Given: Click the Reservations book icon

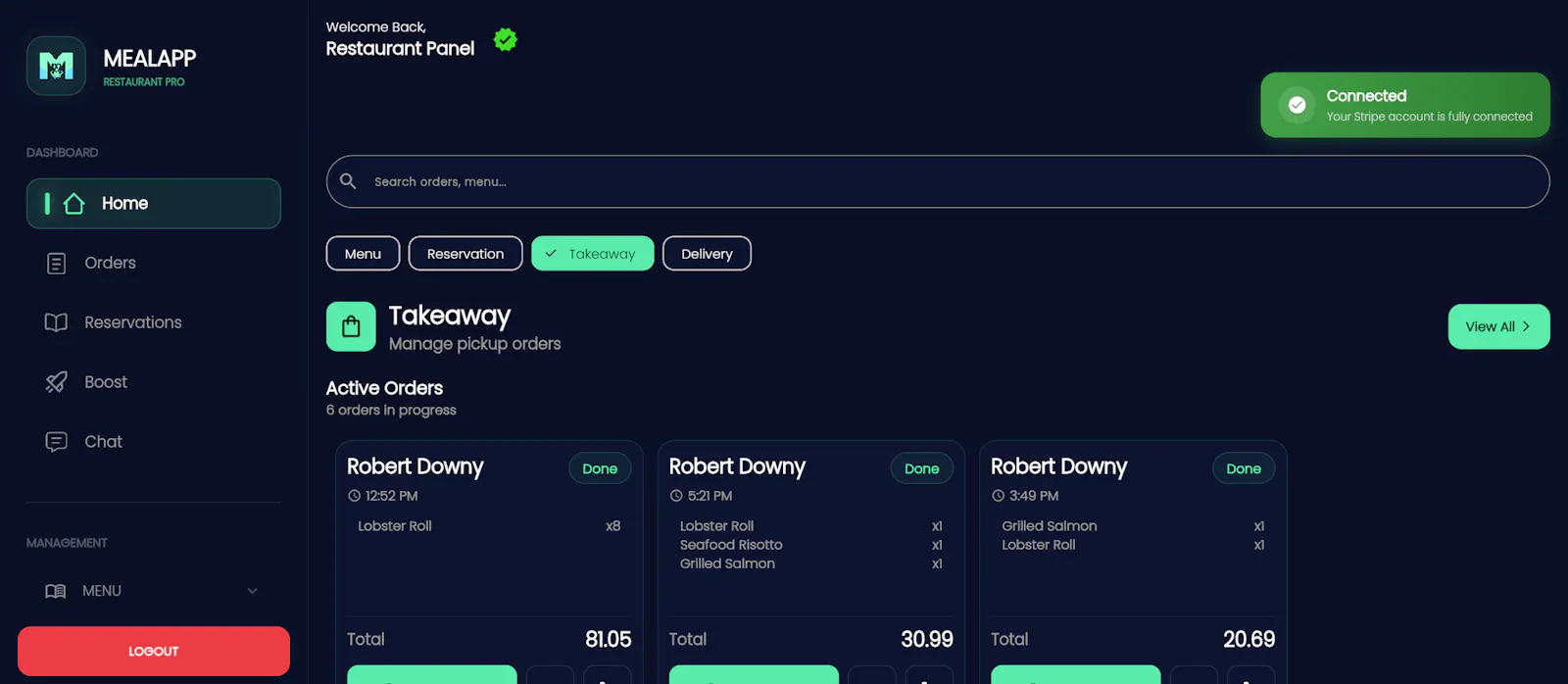Looking at the screenshot, I should coord(56,322).
